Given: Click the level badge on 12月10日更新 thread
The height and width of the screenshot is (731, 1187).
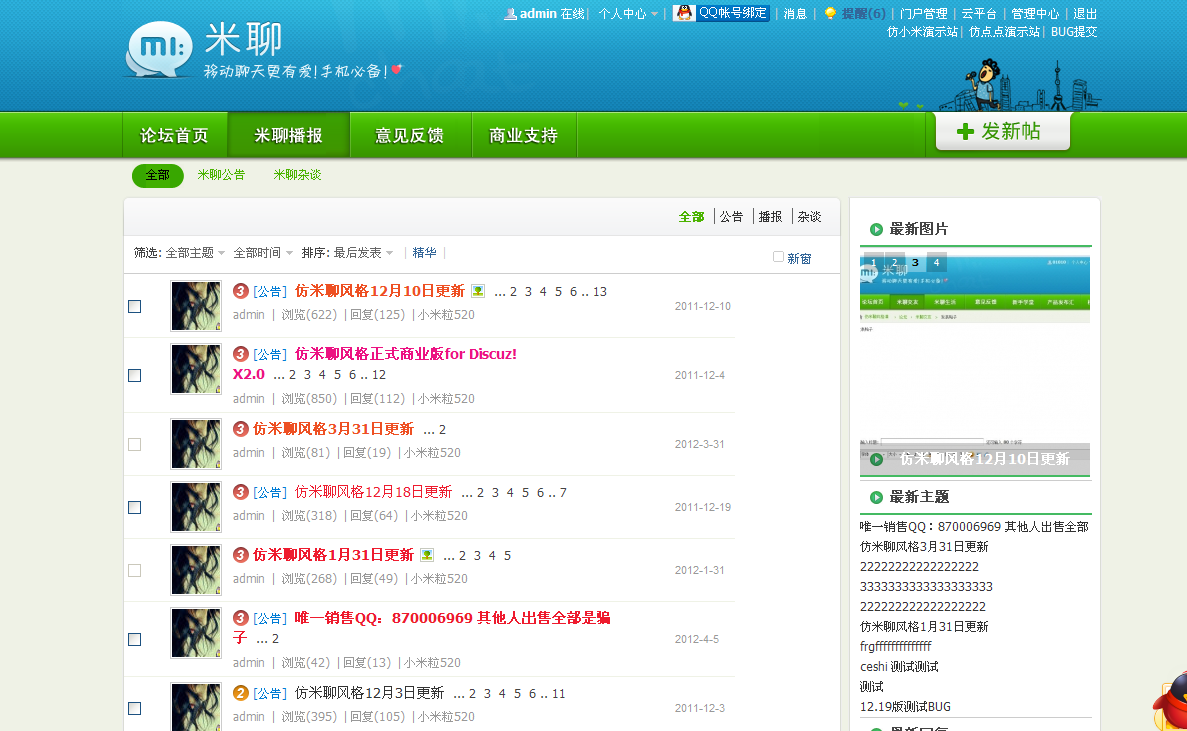Looking at the screenshot, I should pyautogui.click(x=241, y=291).
